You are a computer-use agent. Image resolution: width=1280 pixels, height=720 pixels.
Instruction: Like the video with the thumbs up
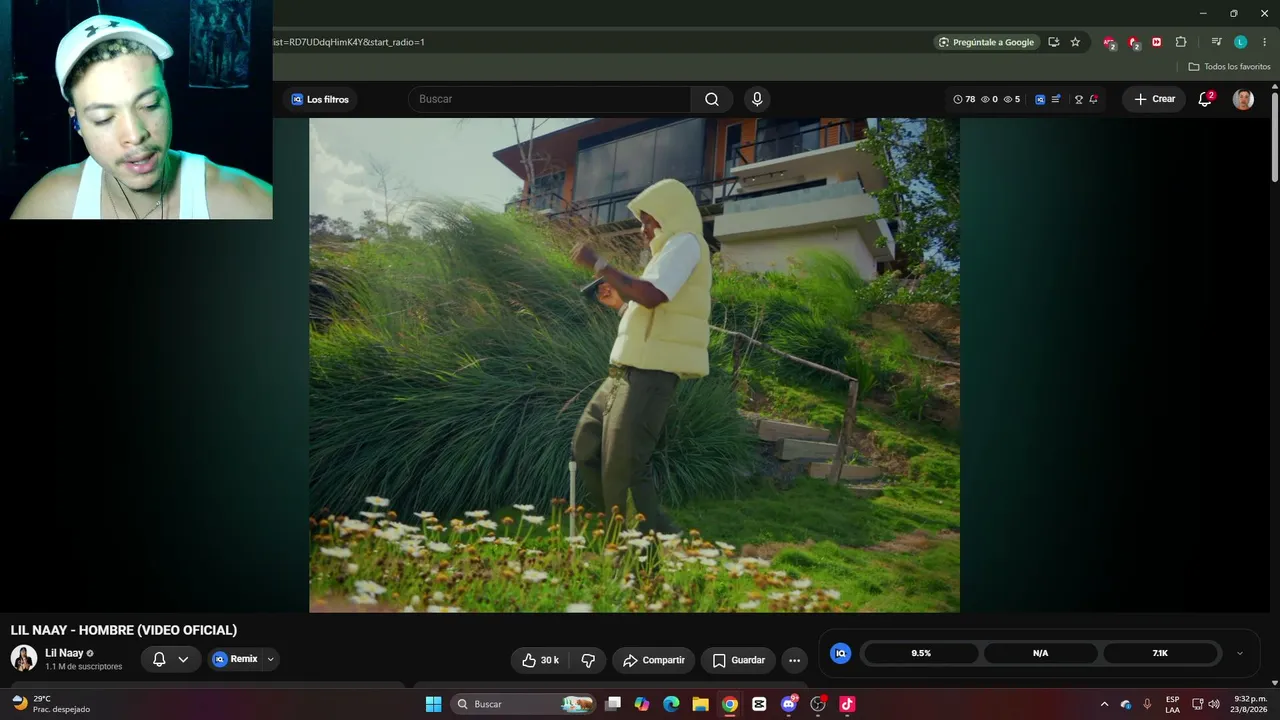point(540,660)
